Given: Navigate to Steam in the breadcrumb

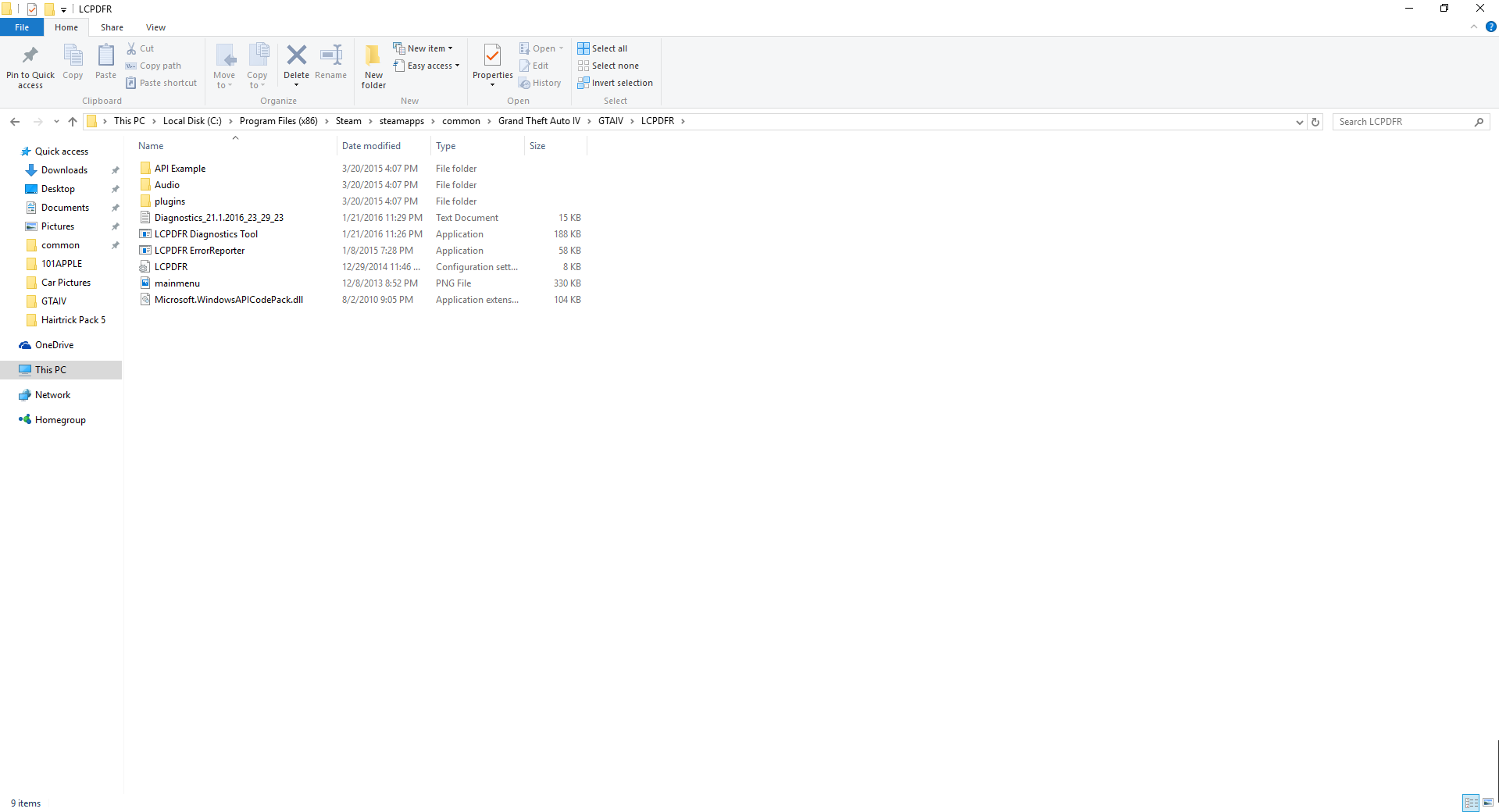Looking at the screenshot, I should tap(348, 121).
